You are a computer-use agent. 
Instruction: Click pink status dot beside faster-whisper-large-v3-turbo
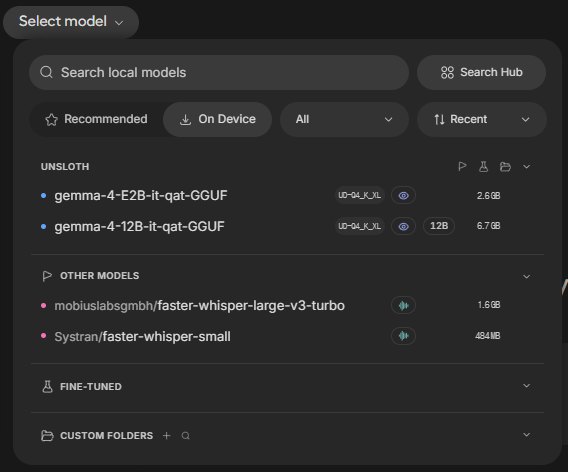click(43, 305)
